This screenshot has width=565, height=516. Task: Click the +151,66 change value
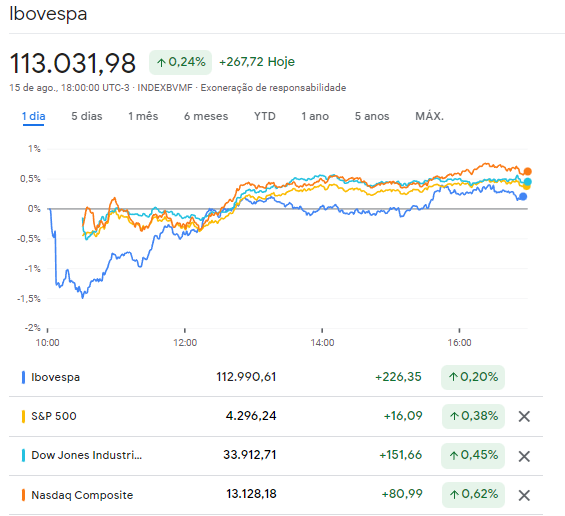(400, 455)
